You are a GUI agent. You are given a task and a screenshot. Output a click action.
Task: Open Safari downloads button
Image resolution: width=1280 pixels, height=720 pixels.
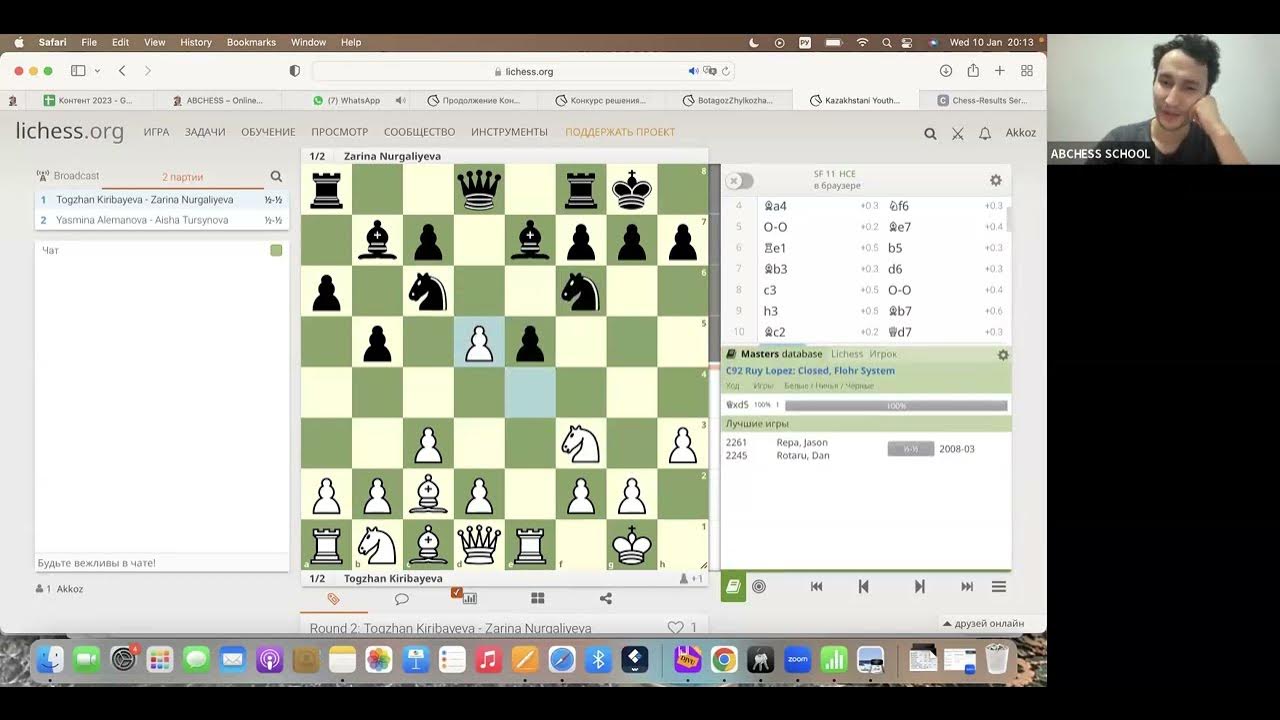pyautogui.click(x=945, y=71)
